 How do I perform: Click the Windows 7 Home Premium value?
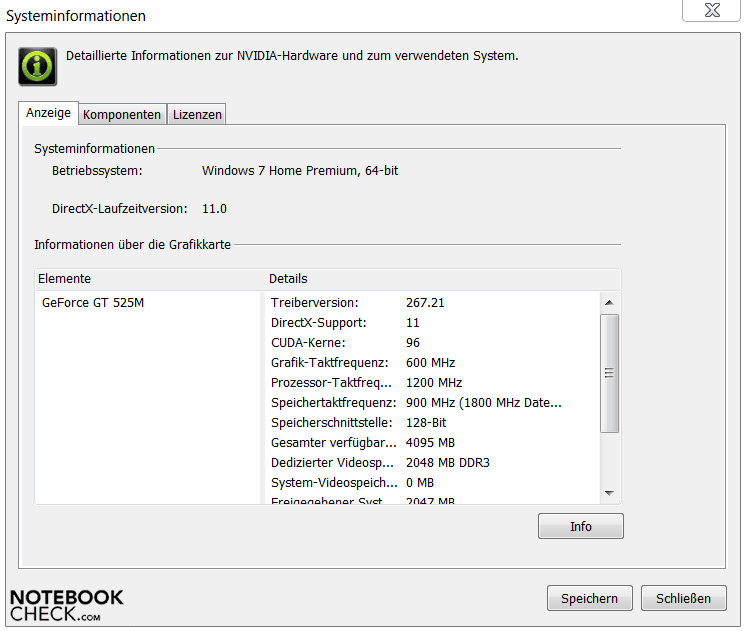[x=300, y=171]
